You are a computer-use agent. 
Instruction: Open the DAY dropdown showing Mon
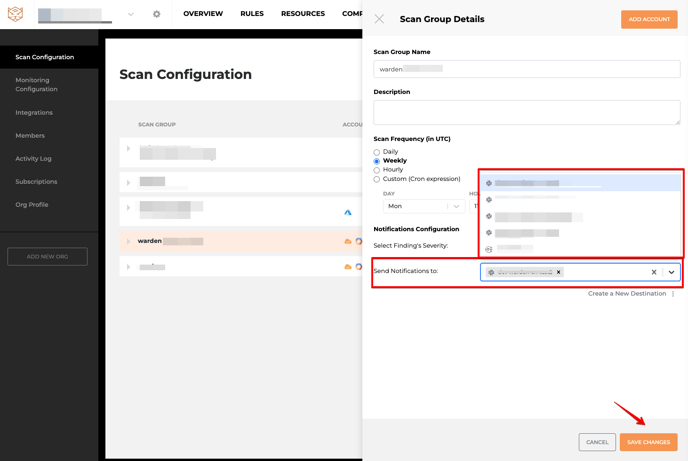click(x=424, y=206)
